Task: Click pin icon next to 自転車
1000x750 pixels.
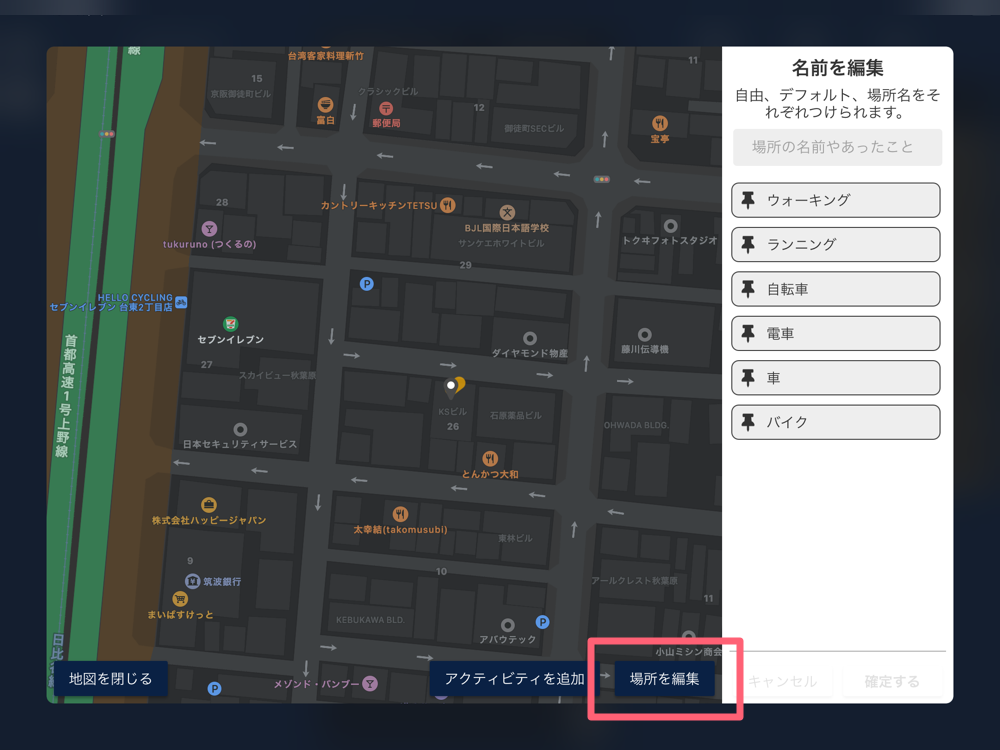Action: 748,289
